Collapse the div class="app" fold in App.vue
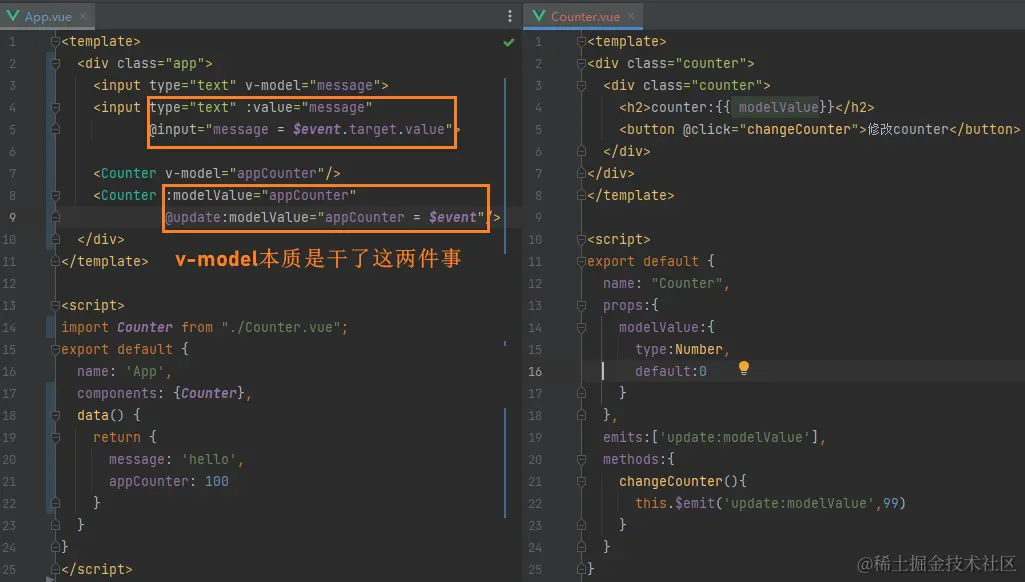 click(56, 64)
